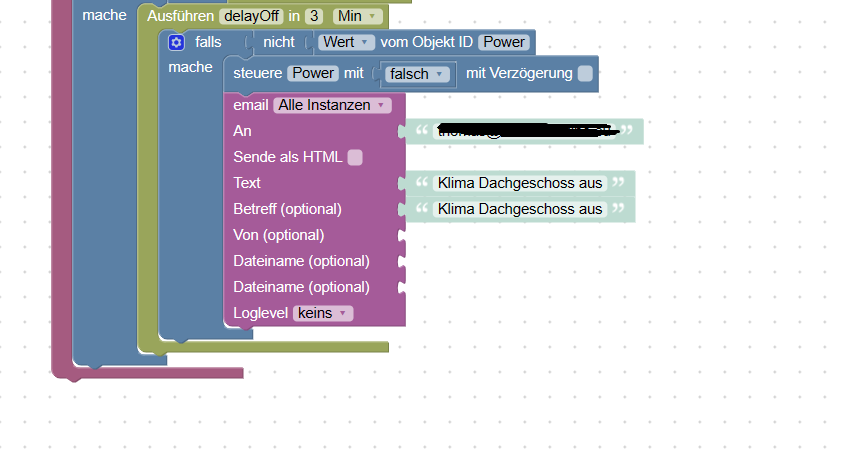Expand the Wert dropdown

(346, 42)
